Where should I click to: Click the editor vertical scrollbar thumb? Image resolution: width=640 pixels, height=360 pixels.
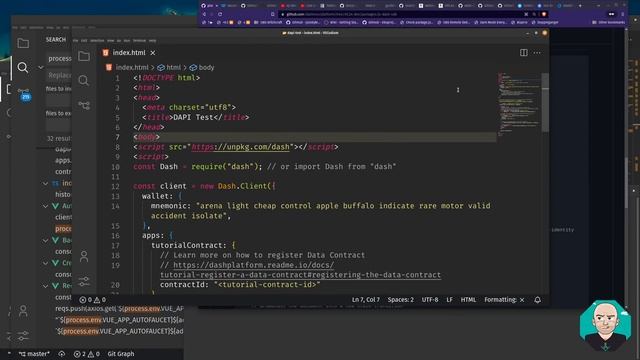pyautogui.click(x=545, y=102)
